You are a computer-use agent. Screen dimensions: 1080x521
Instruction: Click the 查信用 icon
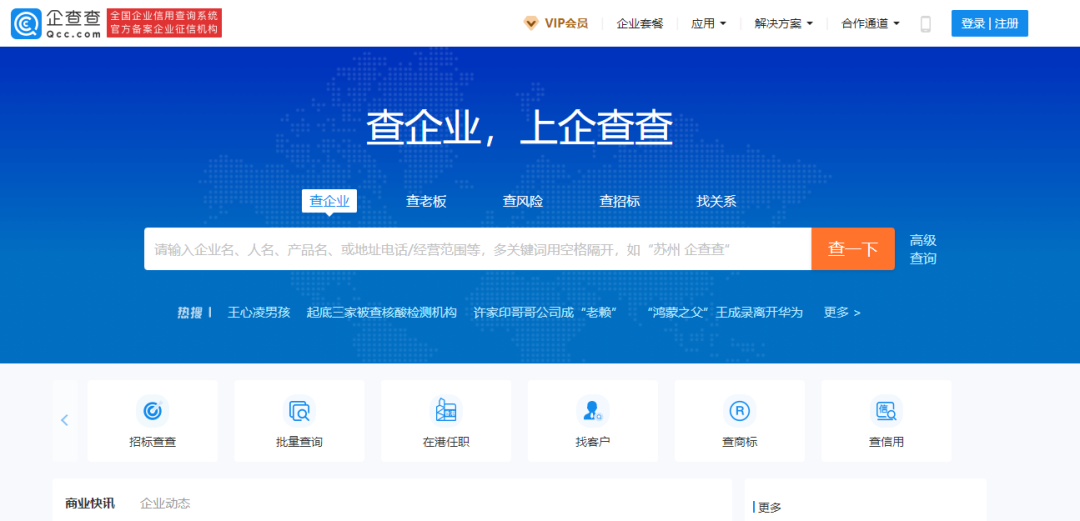pyautogui.click(x=886, y=411)
